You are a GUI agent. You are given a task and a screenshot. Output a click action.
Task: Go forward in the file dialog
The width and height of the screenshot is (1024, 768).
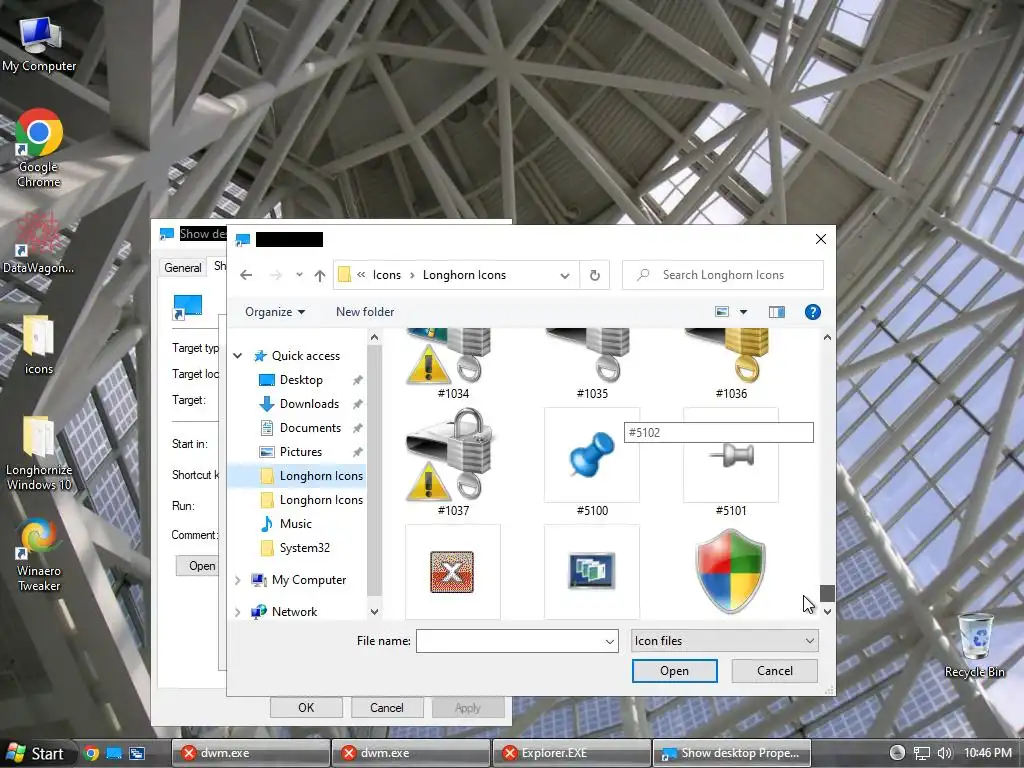pos(276,275)
